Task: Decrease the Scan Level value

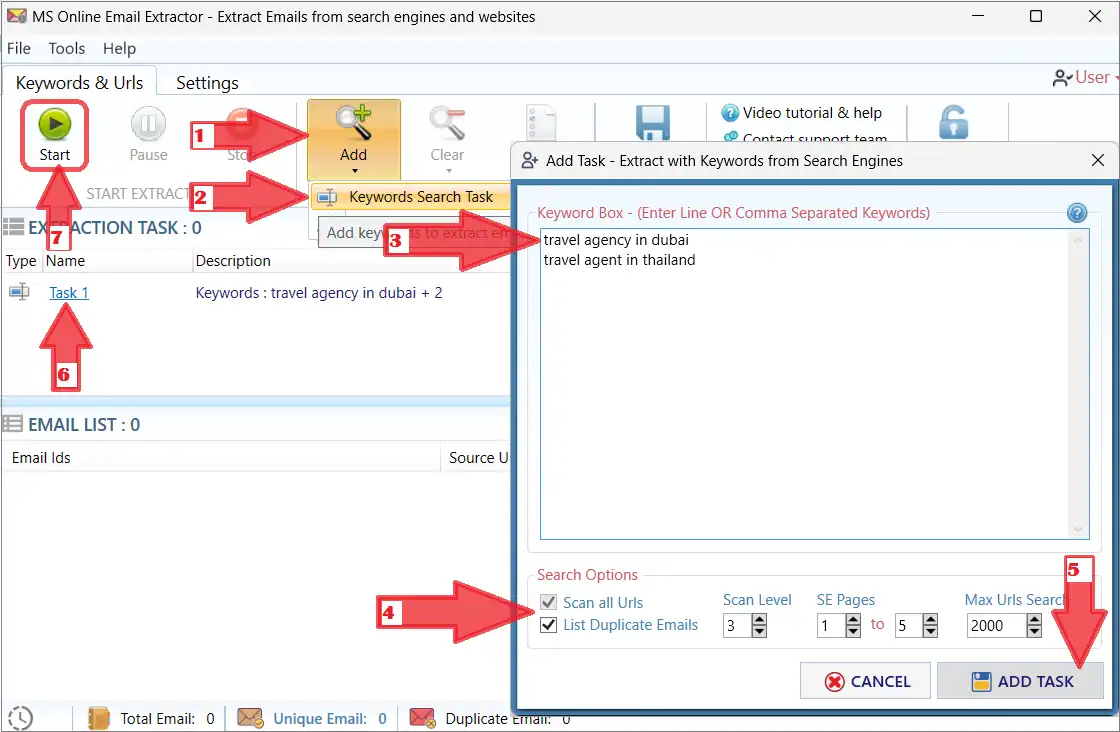Action: (759, 631)
